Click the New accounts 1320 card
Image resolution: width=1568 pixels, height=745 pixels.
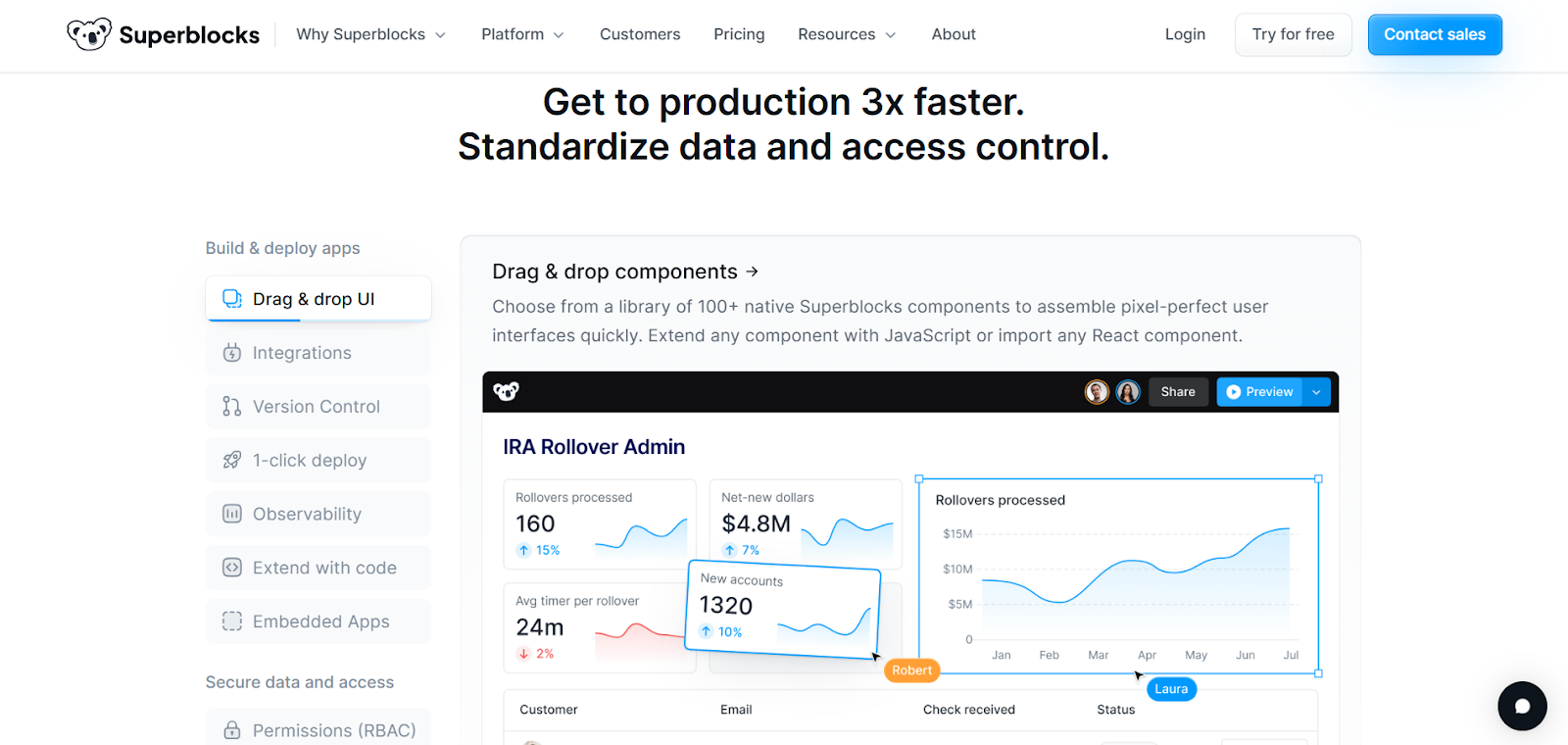tap(783, 610)
